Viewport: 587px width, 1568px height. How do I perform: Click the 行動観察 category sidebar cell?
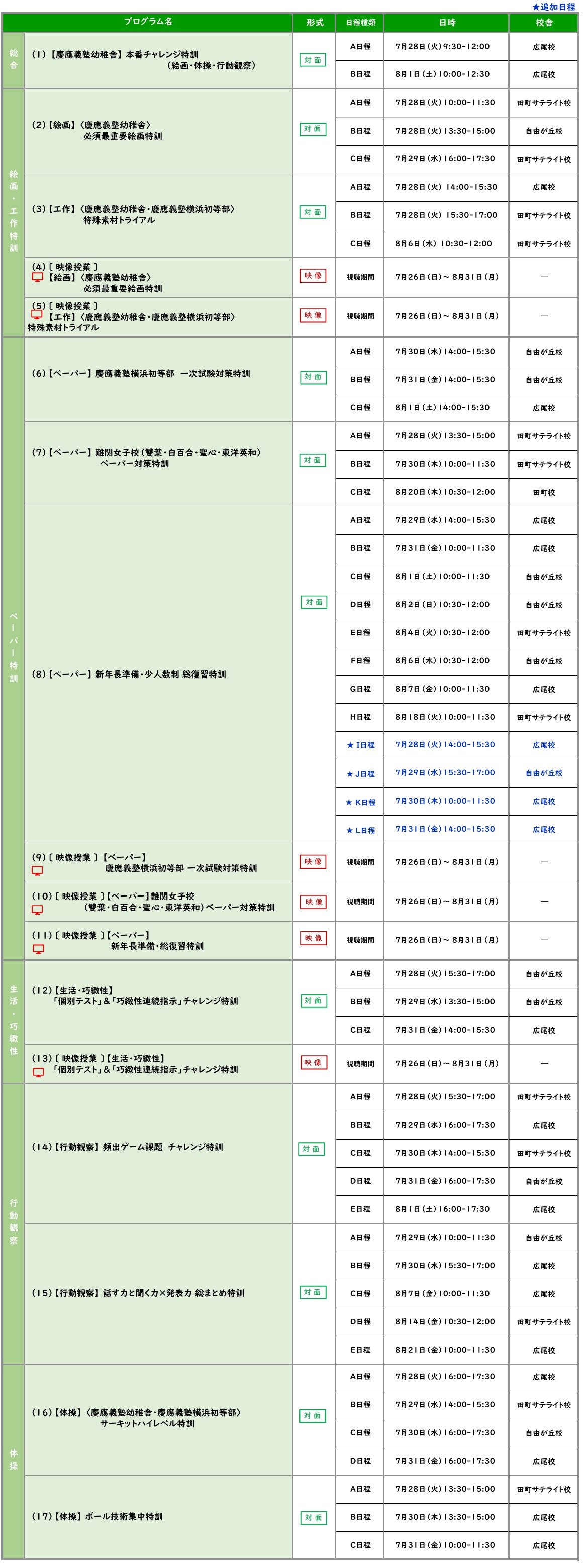coord(14,1223)
